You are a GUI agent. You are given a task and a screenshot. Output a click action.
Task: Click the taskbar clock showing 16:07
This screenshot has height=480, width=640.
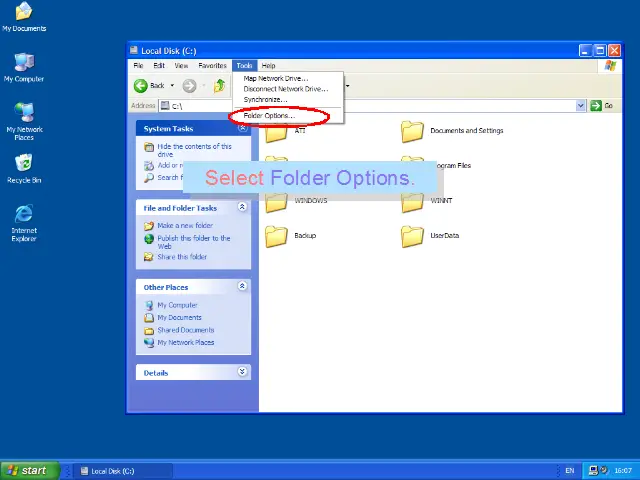point(623,471)
